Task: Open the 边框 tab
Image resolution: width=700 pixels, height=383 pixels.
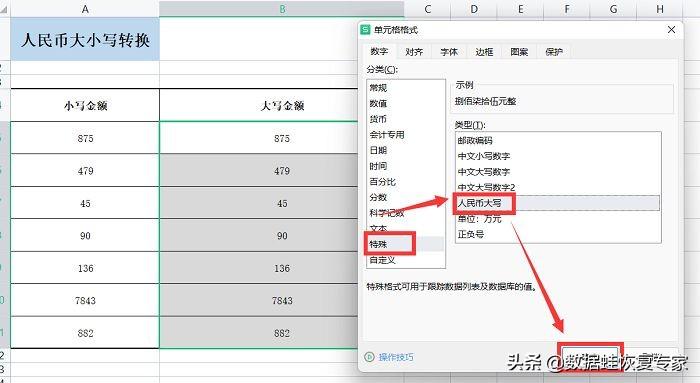Action: point(484,52)
